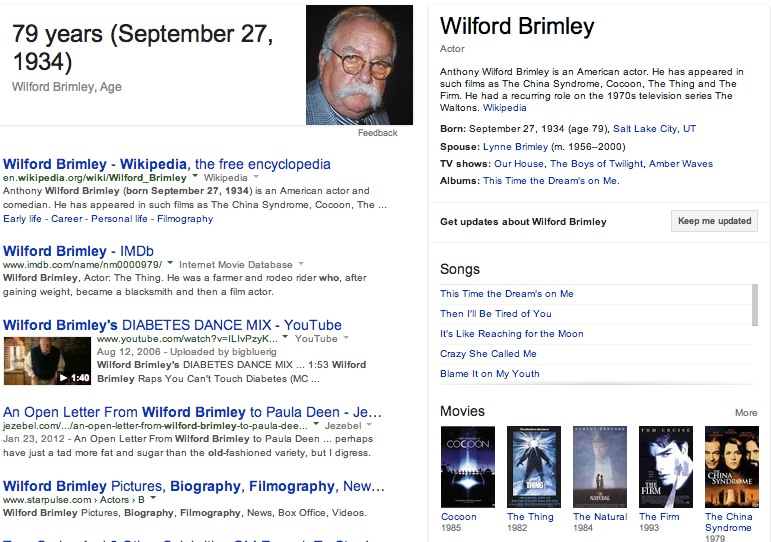Open the Wilford Brimley Wikipedia result title
The width and height of the screenshot is (771, 542).
click(x=167, y=164)
